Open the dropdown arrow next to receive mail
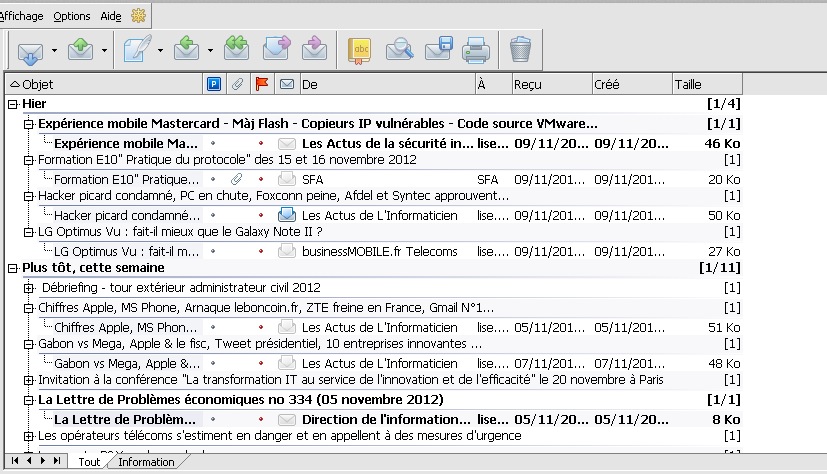This screenshot has height=474, width=827. (x=54, y=50)
